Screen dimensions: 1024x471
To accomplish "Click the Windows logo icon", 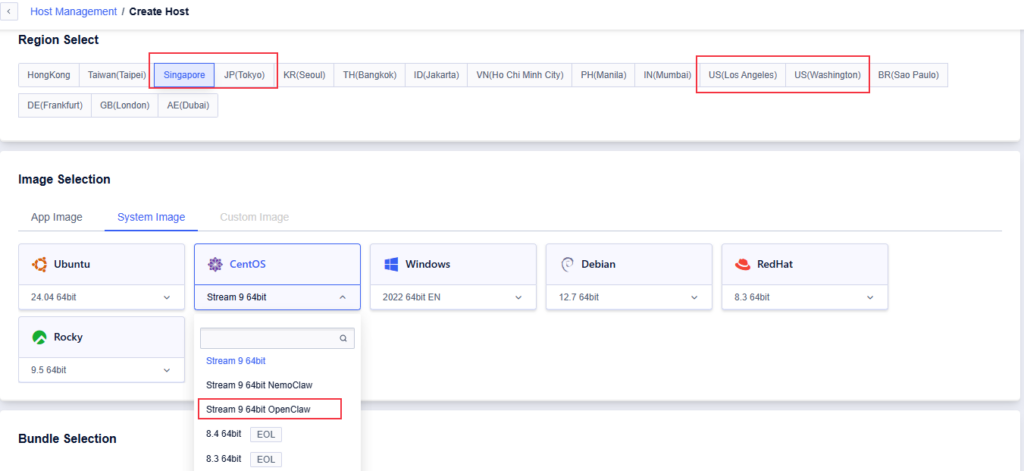I will (391, 265).
